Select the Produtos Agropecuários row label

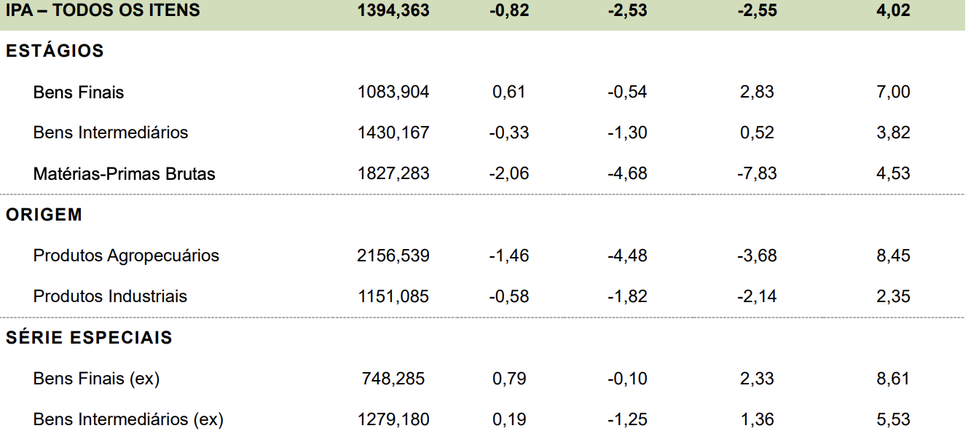pyautogui.click(x=126, y=255)
